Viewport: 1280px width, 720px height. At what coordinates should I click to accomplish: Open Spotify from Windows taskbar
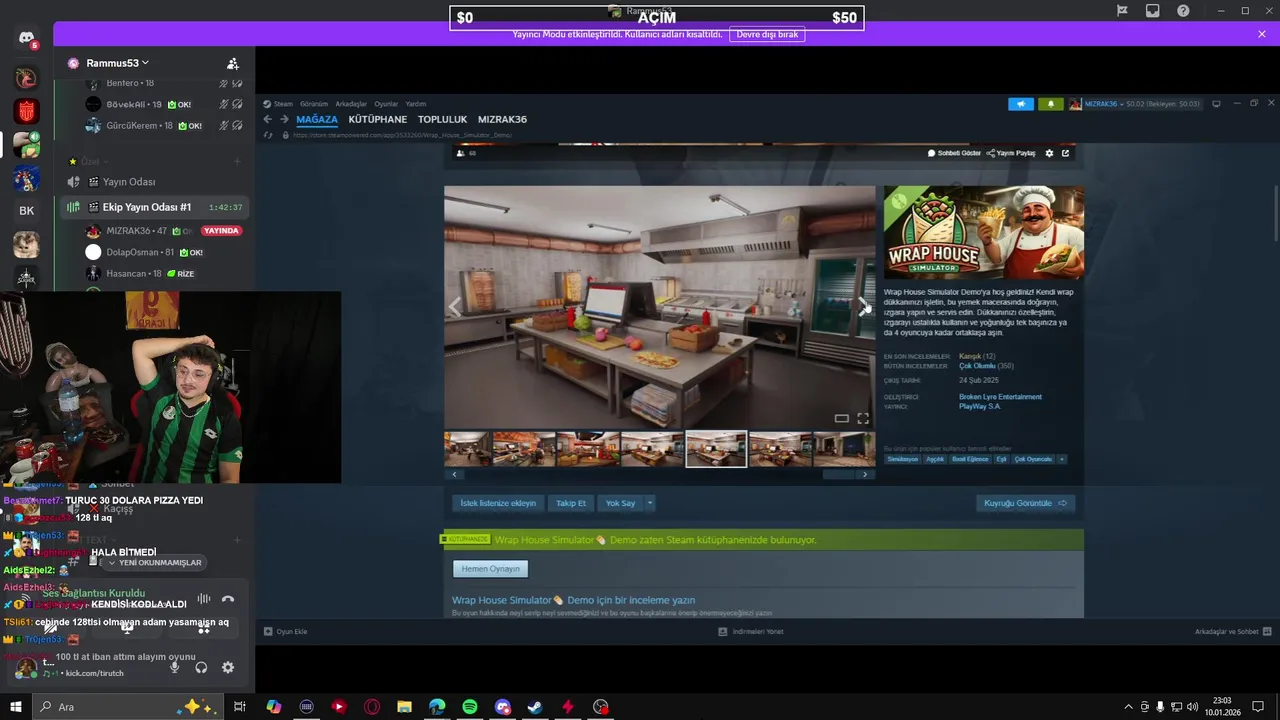[x=470, y=707]
